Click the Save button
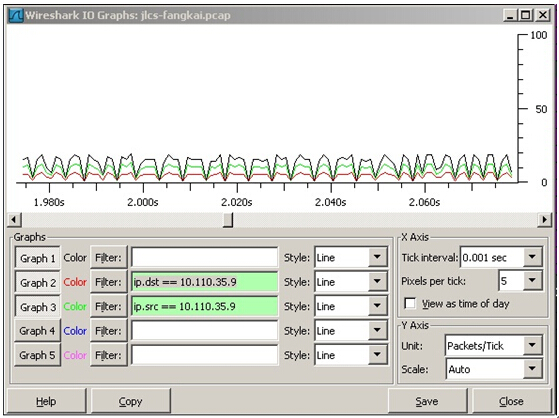Screen dimensions: 559x418 tap(427, 402)
